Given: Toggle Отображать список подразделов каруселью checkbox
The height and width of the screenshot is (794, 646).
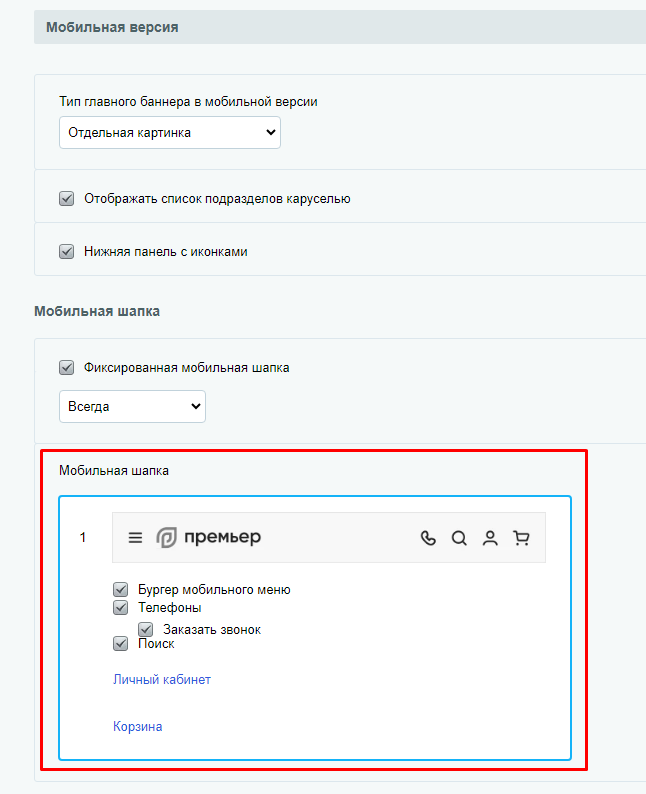Looking at the screenshot, I should [66, 198].
